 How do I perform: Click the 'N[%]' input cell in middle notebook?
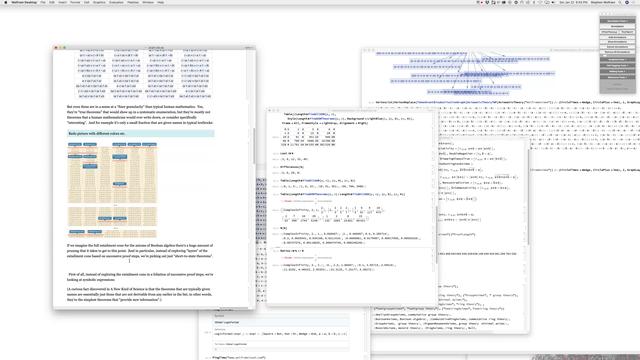(284, 228)
